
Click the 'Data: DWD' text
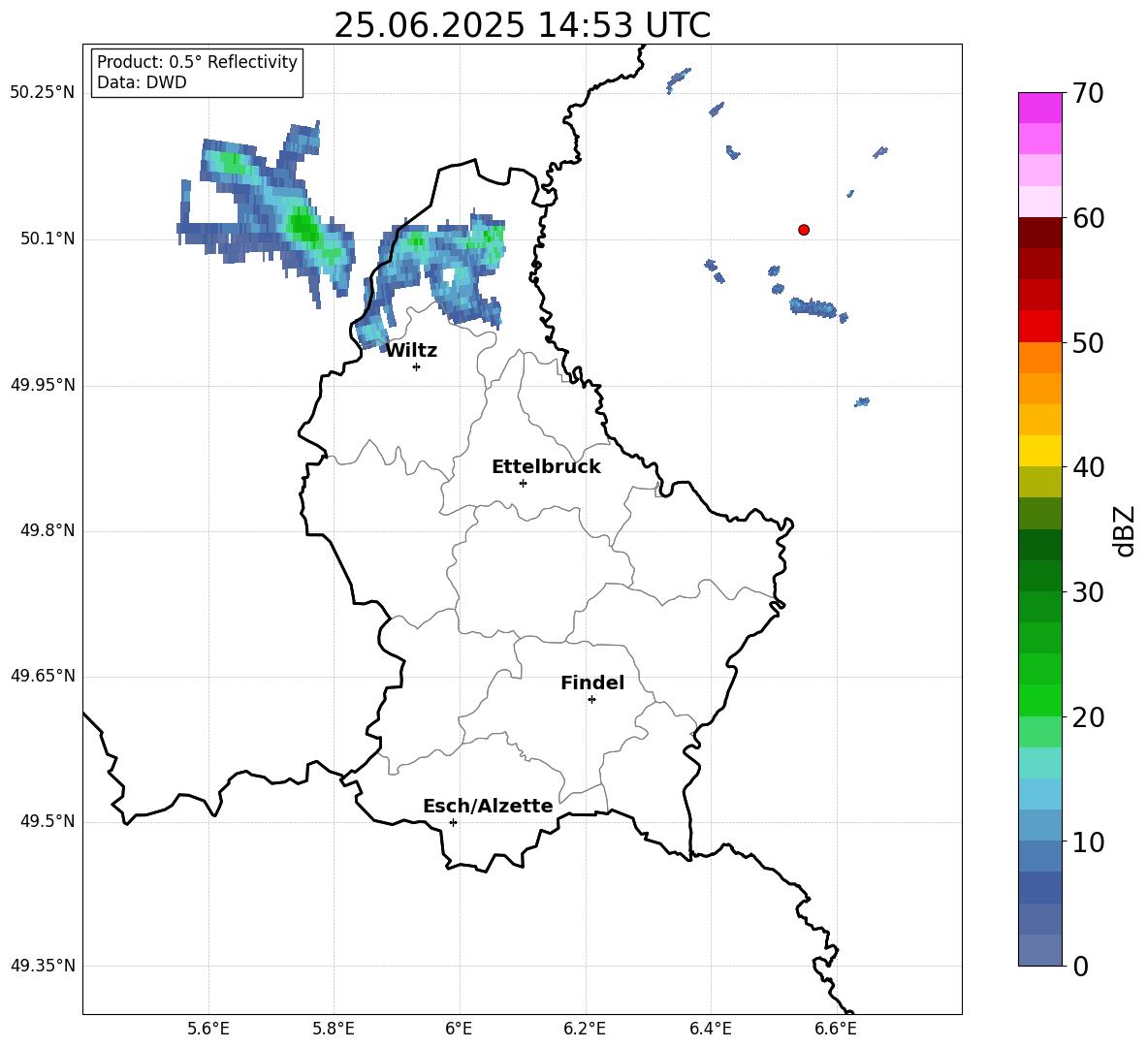pyautogui.click(x=142, y=82)
